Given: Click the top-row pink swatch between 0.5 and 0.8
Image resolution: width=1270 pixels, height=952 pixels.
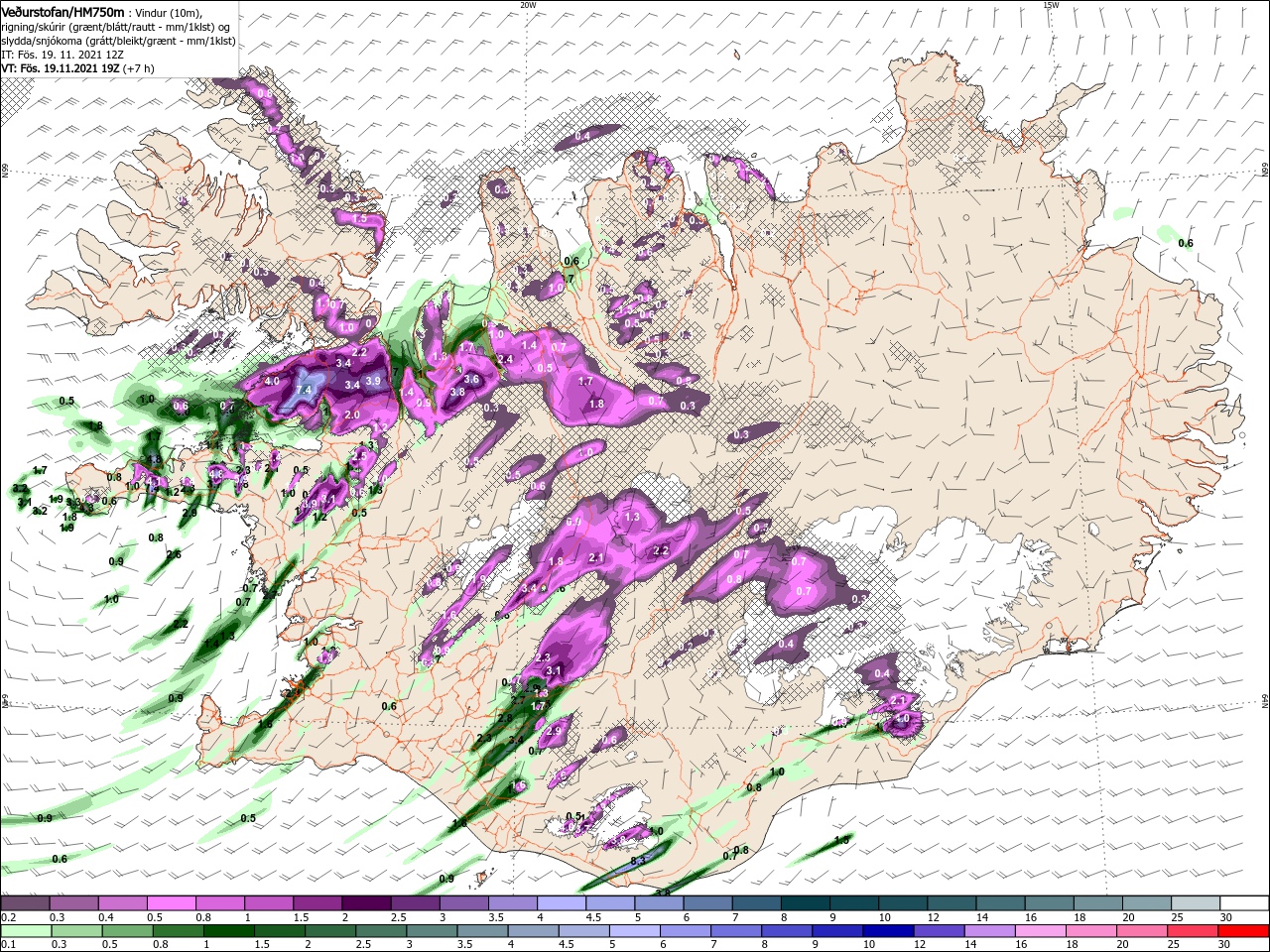Looking at the screenshot, I should tap(171, 903).
